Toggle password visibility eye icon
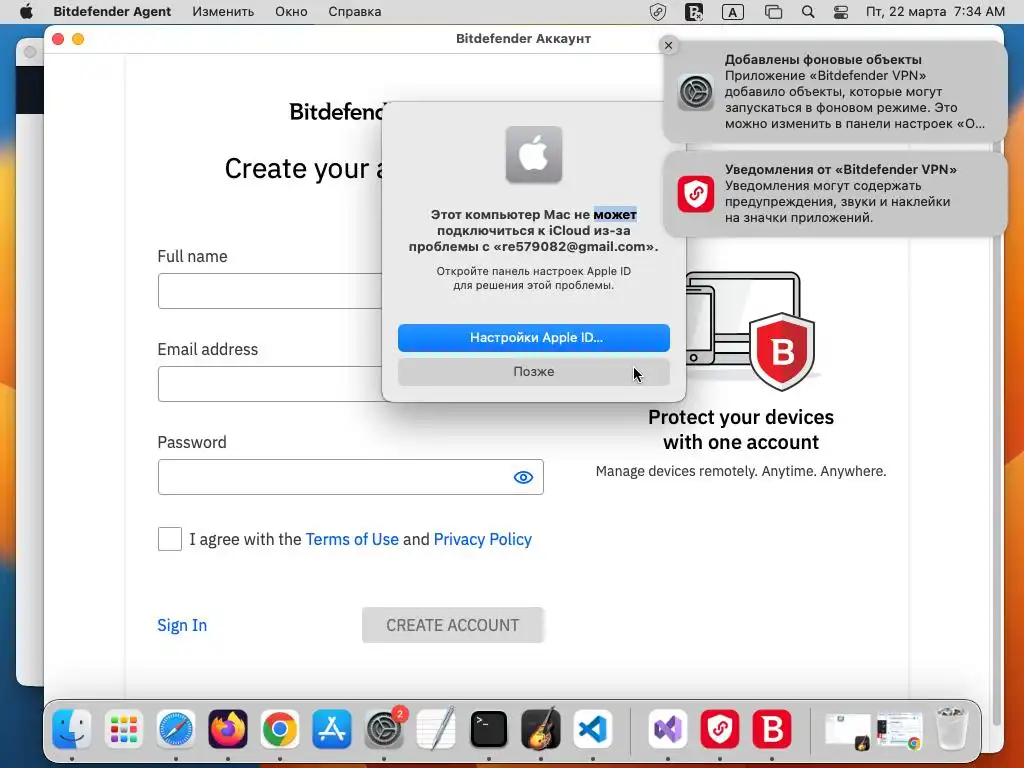The width and height of the screenshot is (1024, 768). [x=523, y=477]
